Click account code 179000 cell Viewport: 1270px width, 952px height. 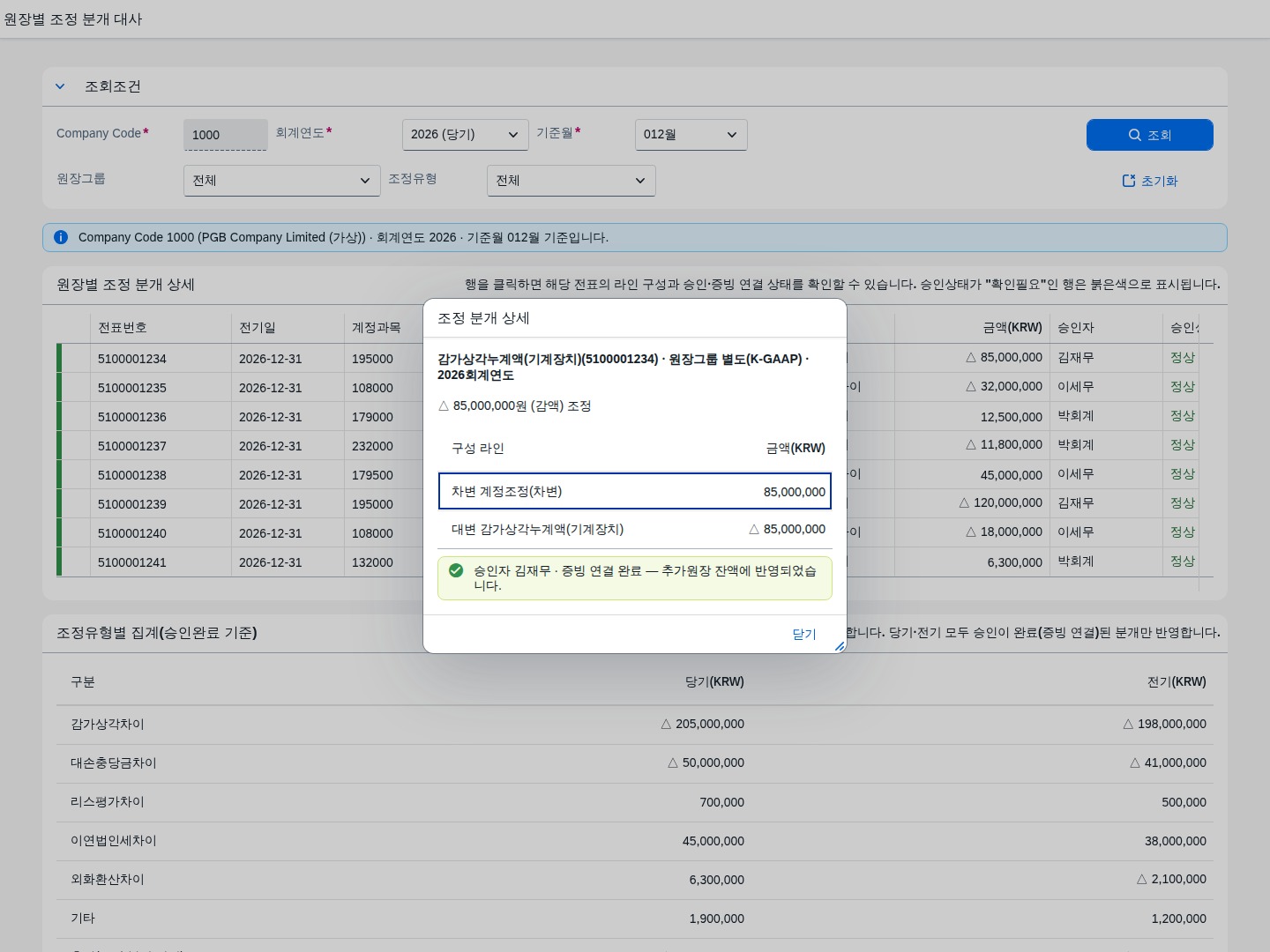click(372, 417)
